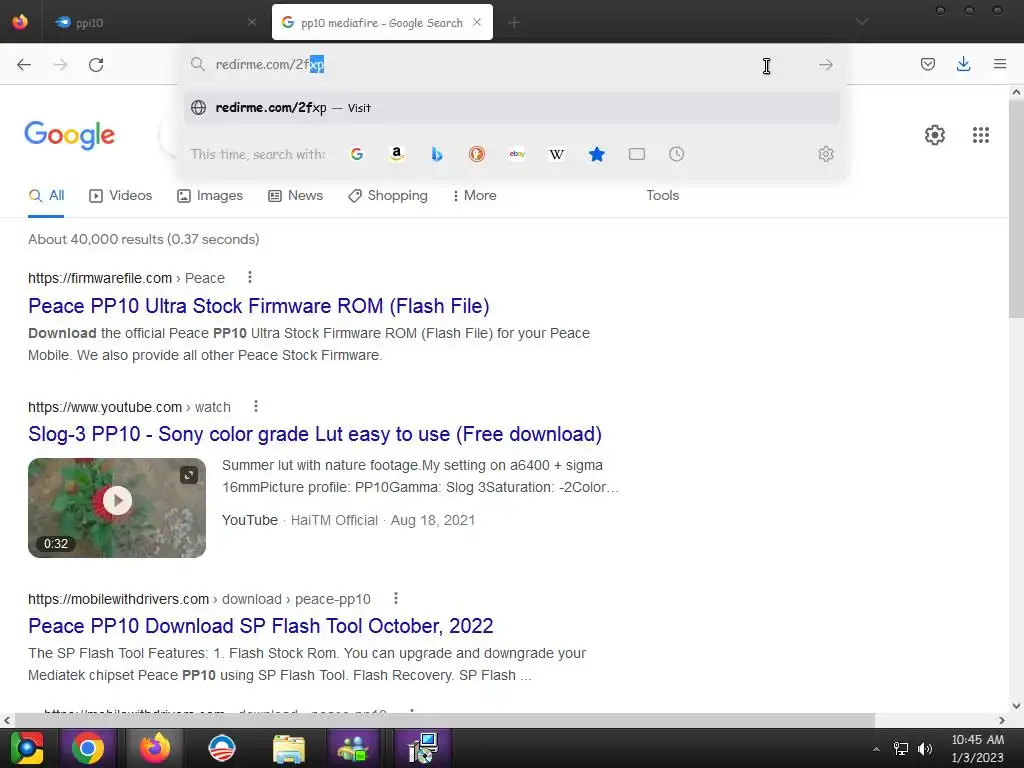Viewport: 1024px width, 768px height.
Task: Click the vertical page scrollbar
Action: pyautogui.click(x=1016, y=209)
